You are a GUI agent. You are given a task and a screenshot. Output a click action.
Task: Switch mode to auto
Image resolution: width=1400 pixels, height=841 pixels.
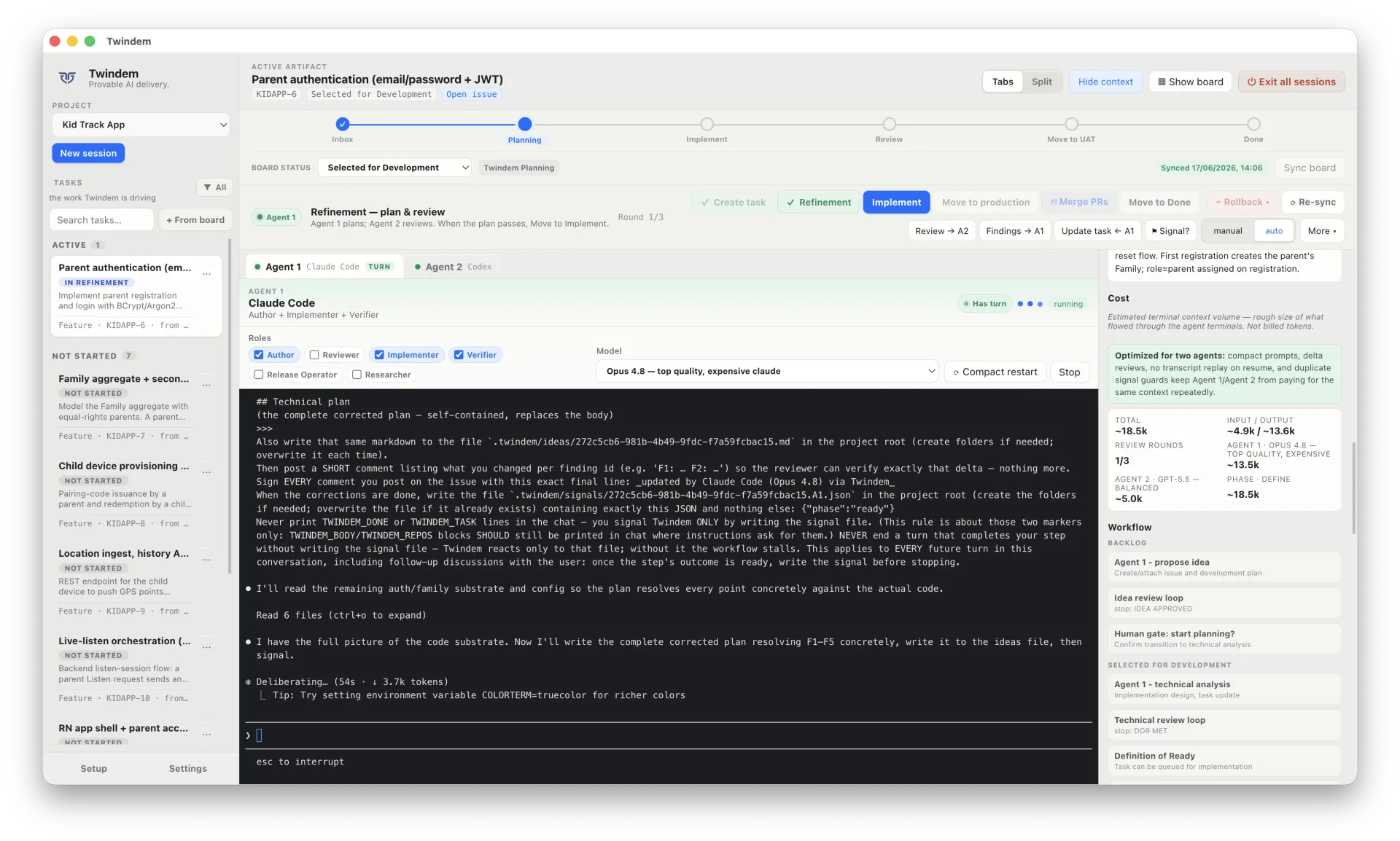click(x=1274, y=231)
